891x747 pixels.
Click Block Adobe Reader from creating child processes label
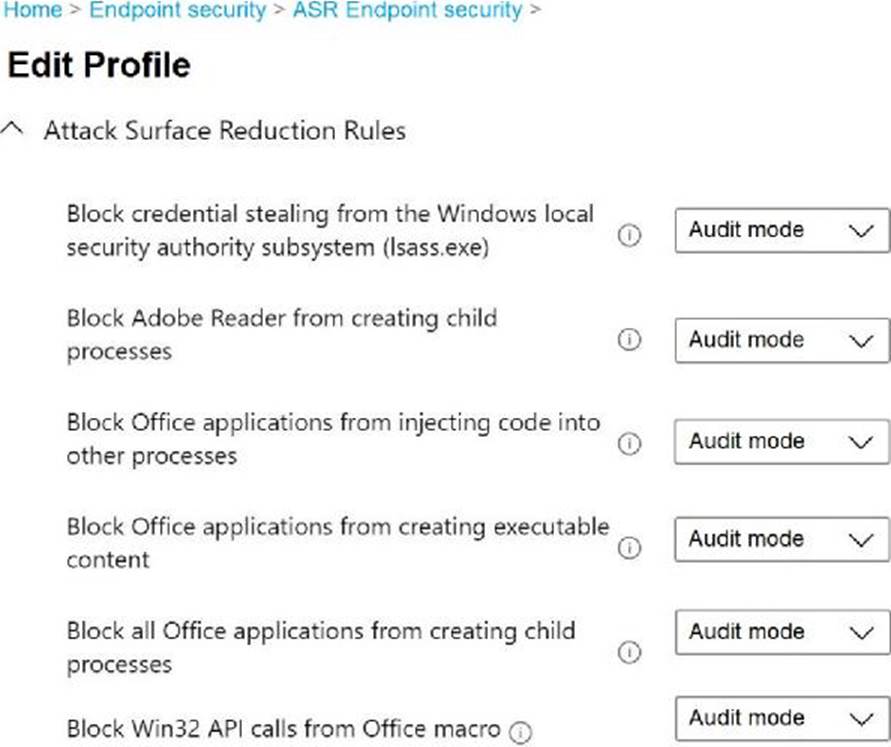point(281,335)
